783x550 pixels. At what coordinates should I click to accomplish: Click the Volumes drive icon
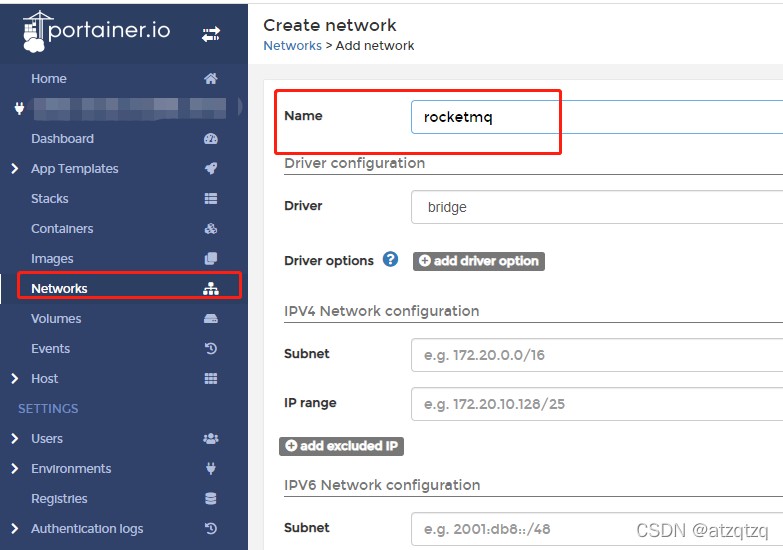(211, 319)
